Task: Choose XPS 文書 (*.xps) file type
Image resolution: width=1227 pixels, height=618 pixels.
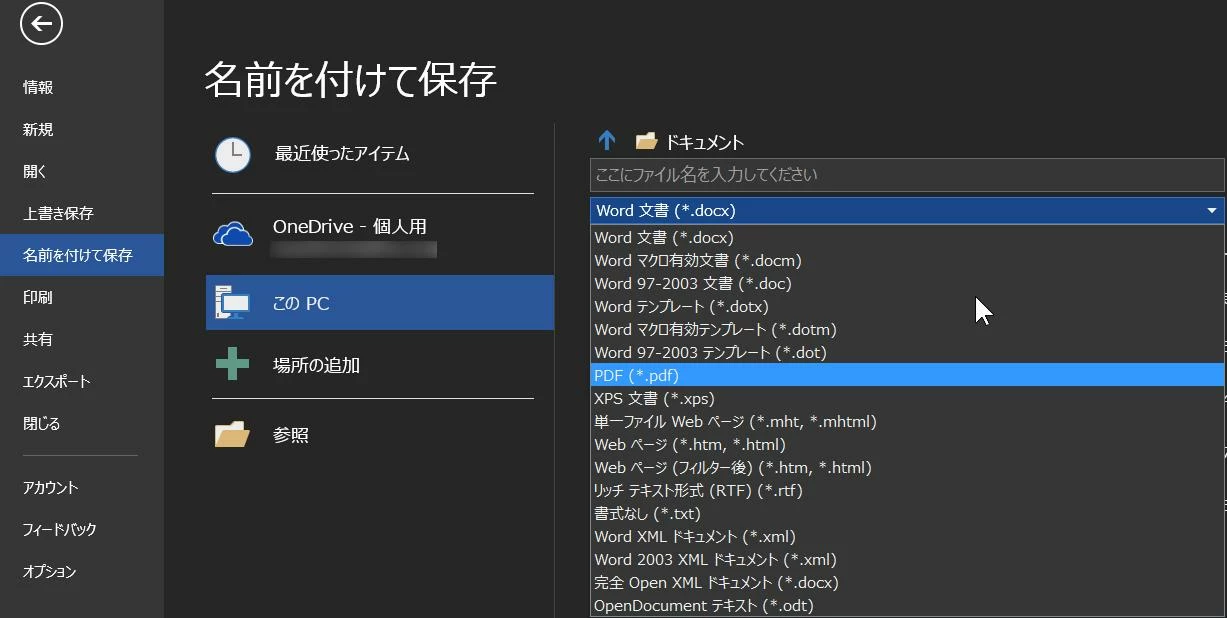Action: click(907, 398)
